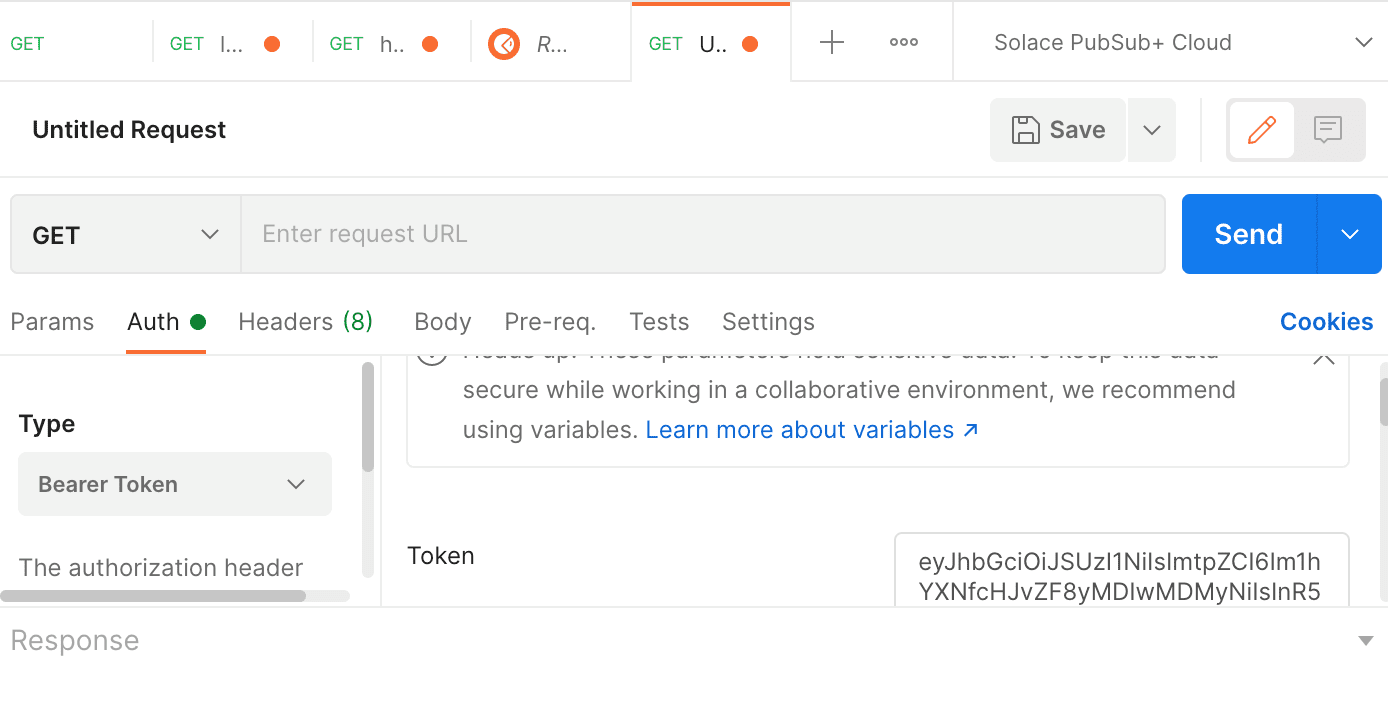
Task: Dismiss the heads up notice
Action: [1324, 356]
